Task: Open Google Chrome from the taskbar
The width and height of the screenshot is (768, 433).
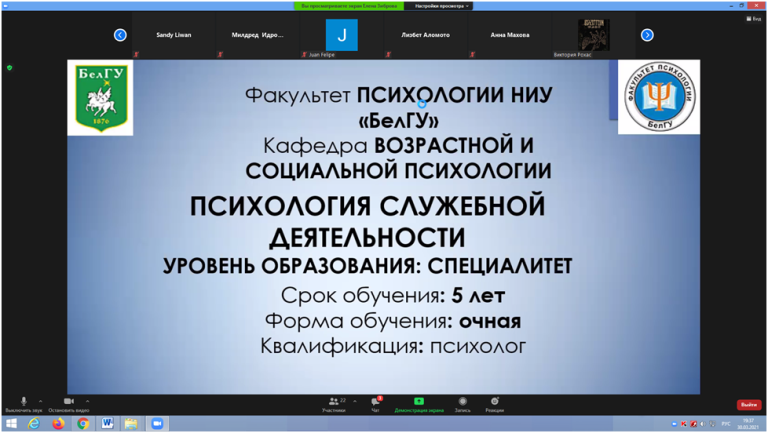Action: (x=82, y=424)
